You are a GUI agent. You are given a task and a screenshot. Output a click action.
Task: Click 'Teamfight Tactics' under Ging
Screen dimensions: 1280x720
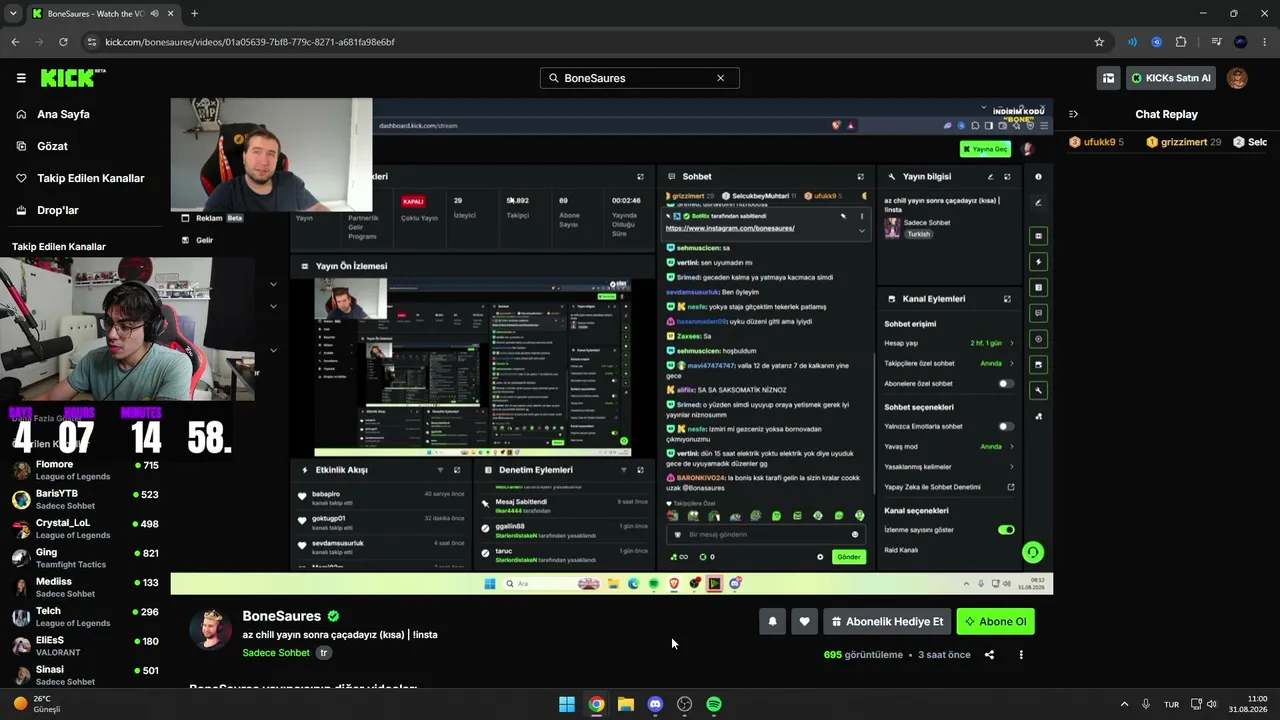71,565
